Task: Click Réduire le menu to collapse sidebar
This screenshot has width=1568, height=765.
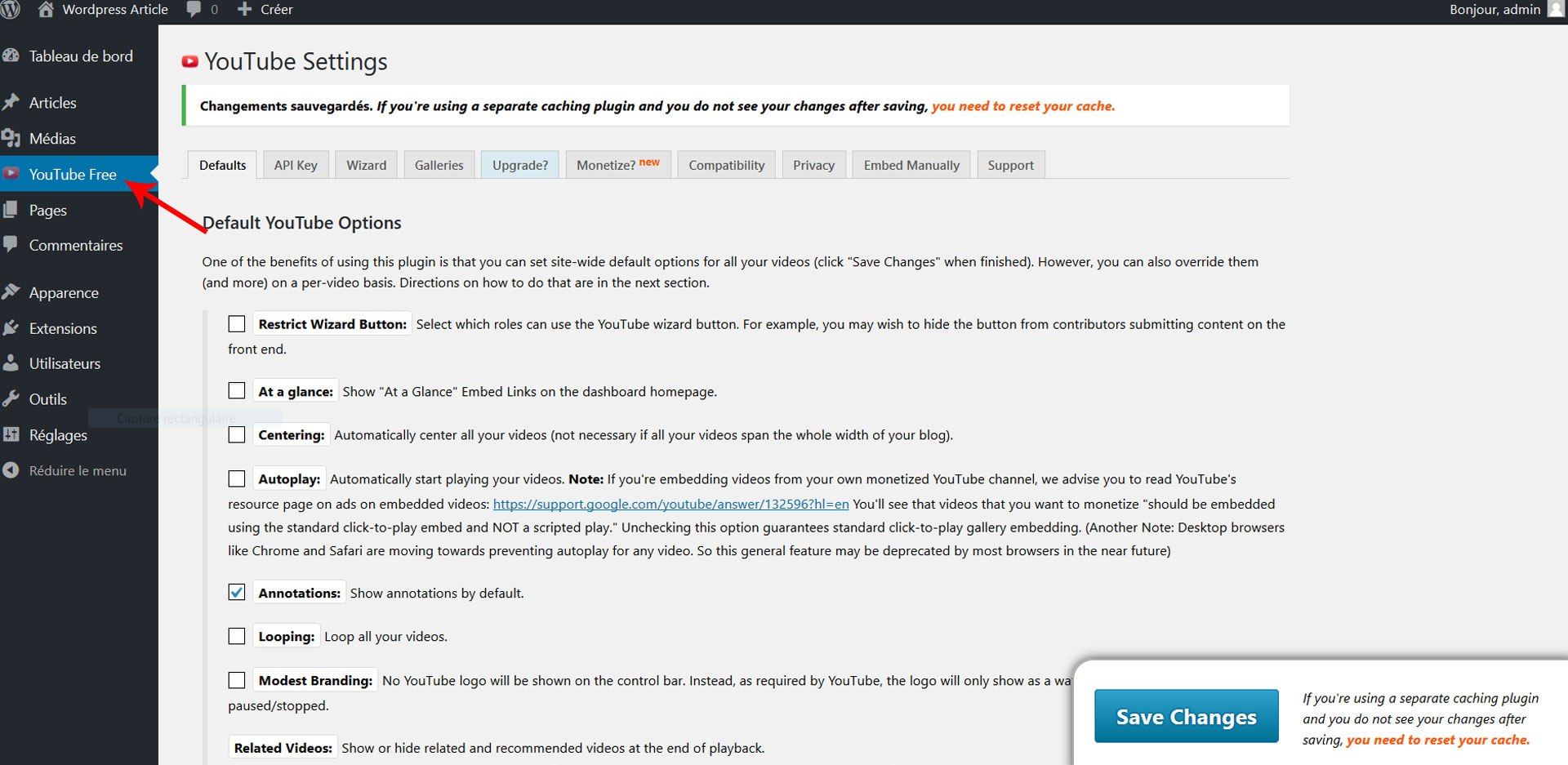Action: [78, 470]
